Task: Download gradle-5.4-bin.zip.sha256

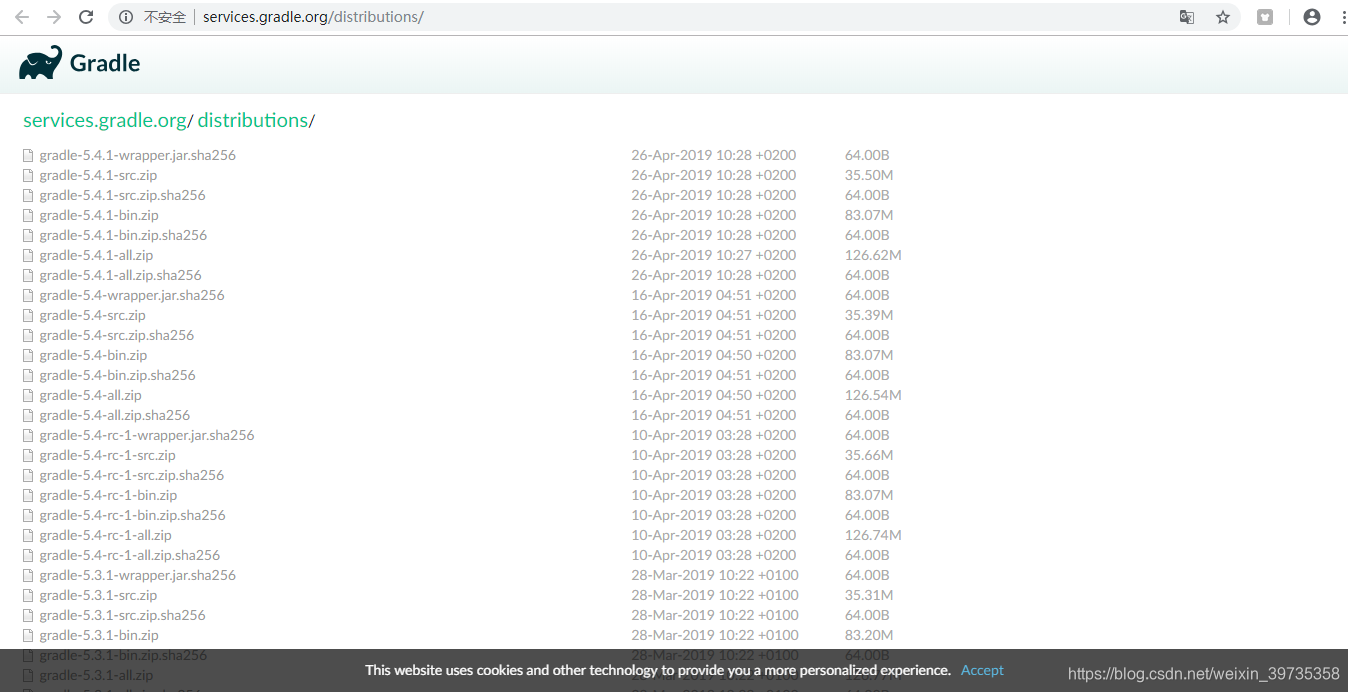Action: (x=118, y=375)
